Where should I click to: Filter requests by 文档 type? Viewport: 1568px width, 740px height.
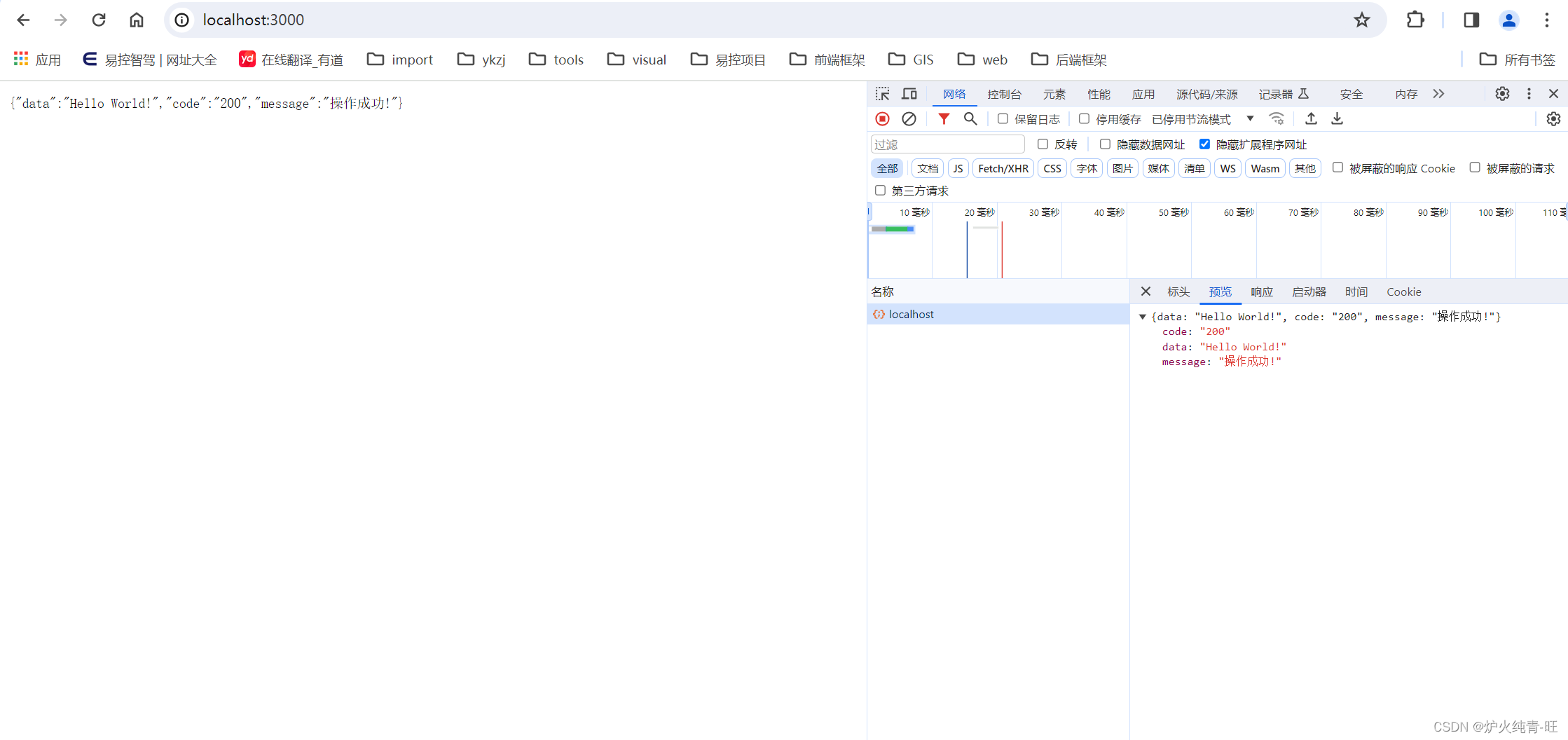click(x=928, y=168)
